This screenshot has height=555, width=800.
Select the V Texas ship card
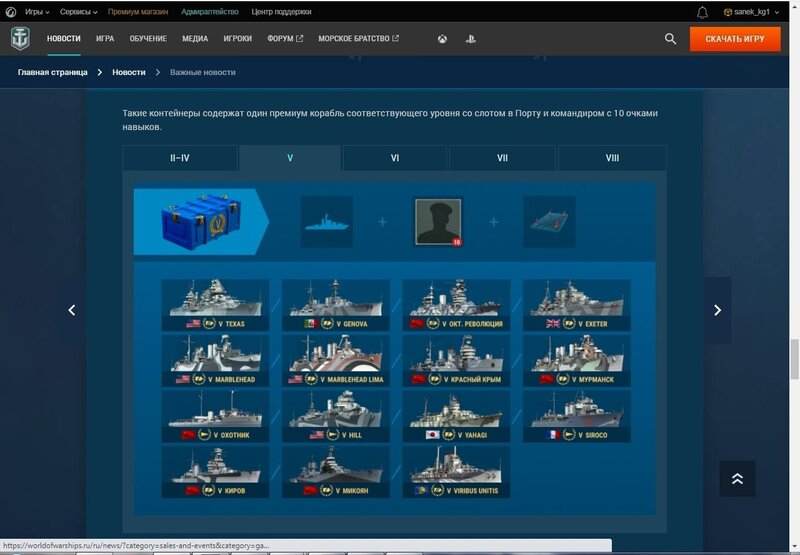[x=215, y=305]
